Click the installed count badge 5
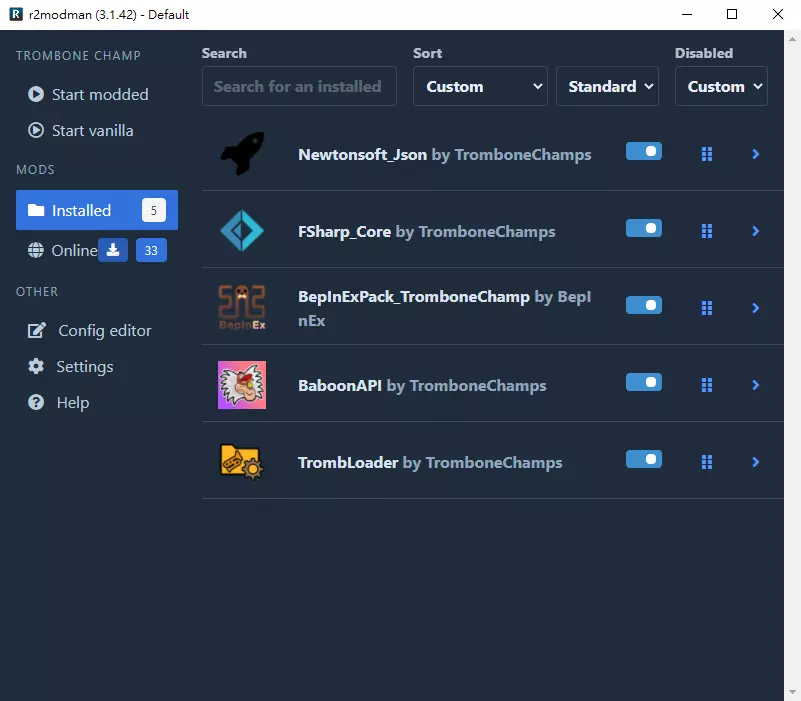This screenshot has height=701, width=801. 154,210
